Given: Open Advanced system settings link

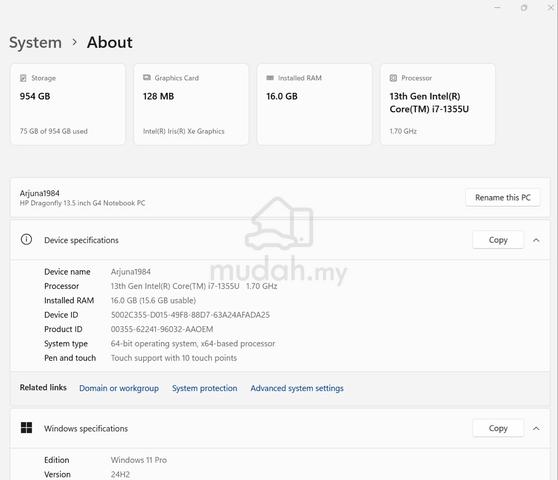Looking at the screenshot, I should (297, 388).
